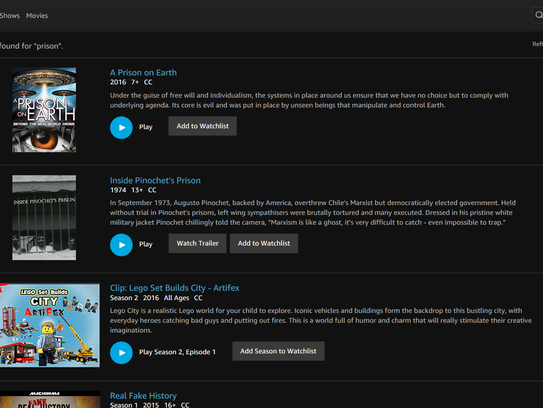Add A Prison on Earth to Watchlist
The height and width of the screenshot is (408, 543).
point(203,126)
